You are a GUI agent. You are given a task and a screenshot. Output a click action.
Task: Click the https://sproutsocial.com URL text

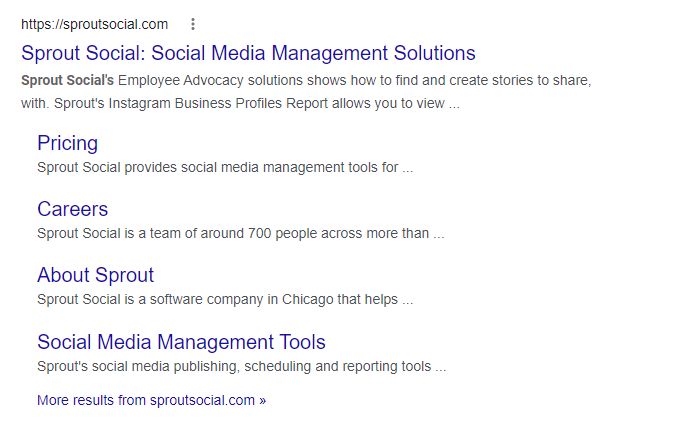pyautogui.click(x=94, y=24)
